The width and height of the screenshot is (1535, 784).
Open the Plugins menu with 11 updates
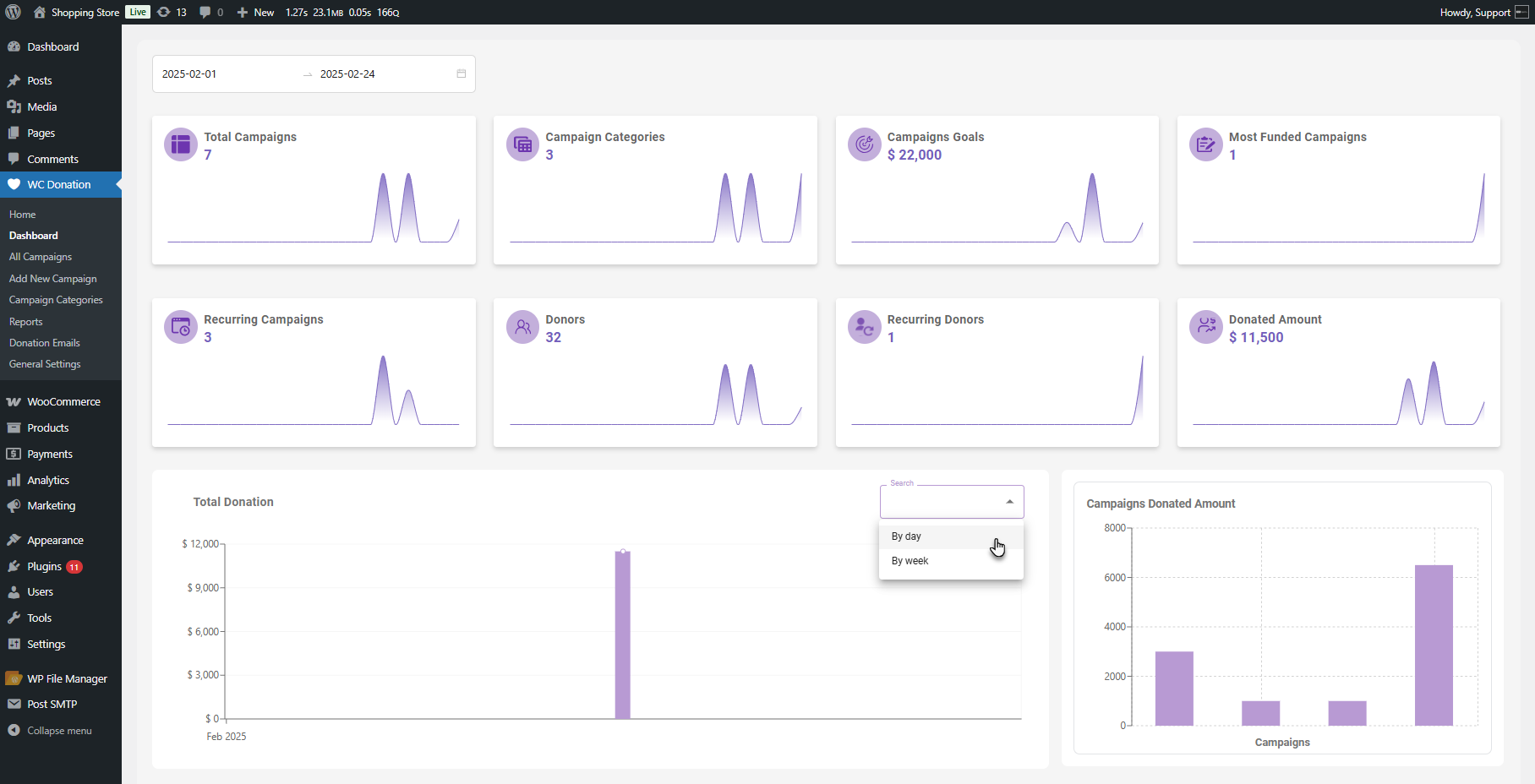46,566
